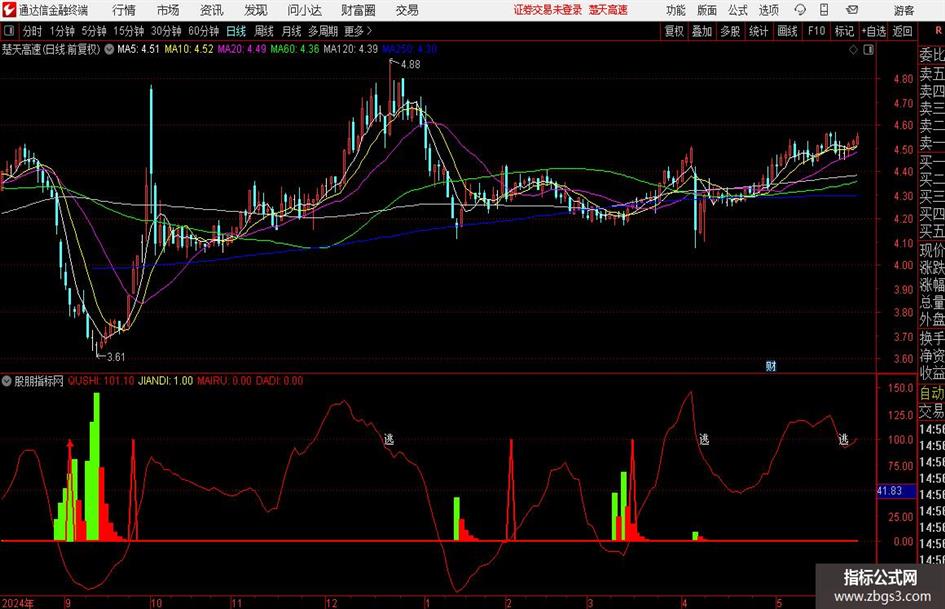Click the 叠加 overlay button
The width and height of the screenshot is (945, 609).
click(702, 31)
